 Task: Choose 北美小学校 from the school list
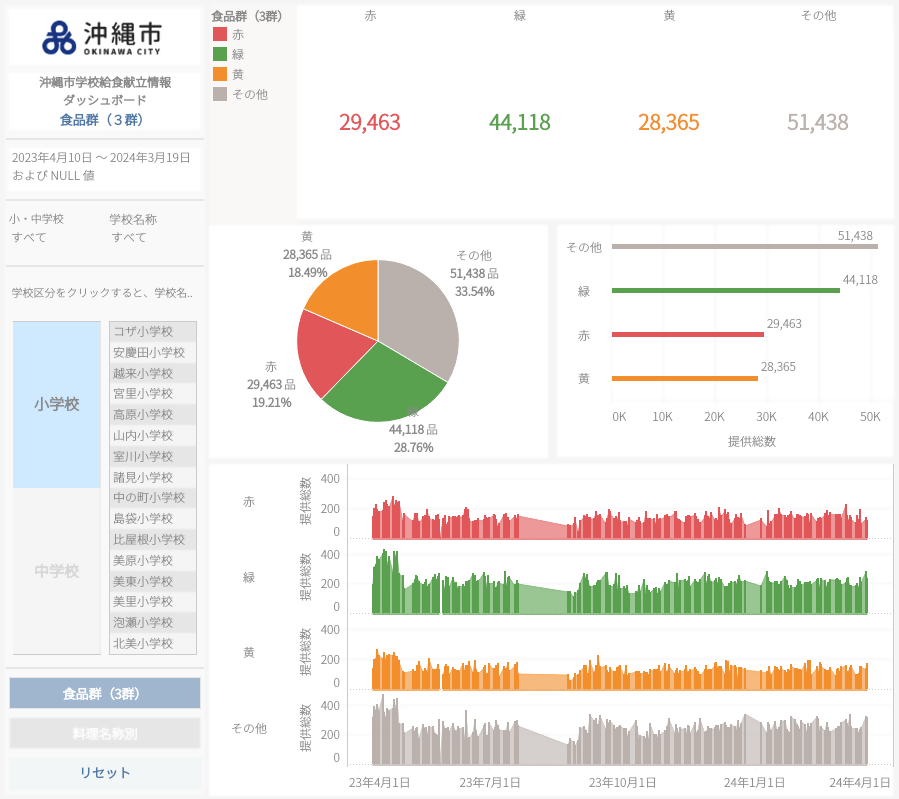(153, 644)
